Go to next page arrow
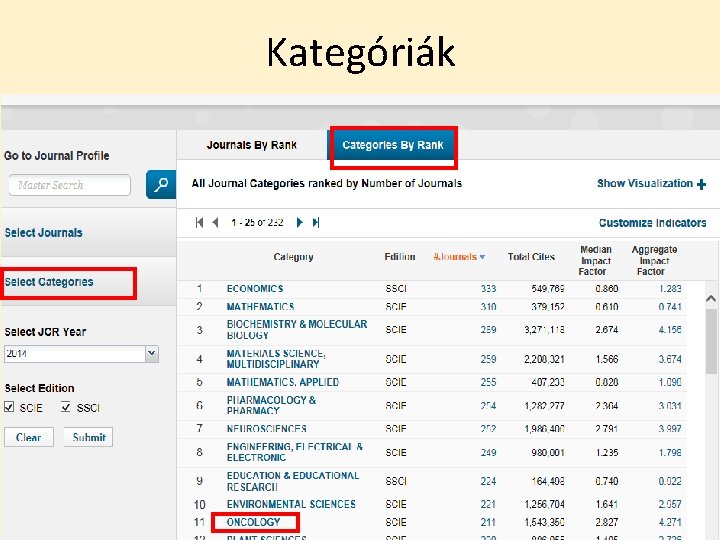Image resolution: width=720 pixels, height=540 pixels. point(299,223)
